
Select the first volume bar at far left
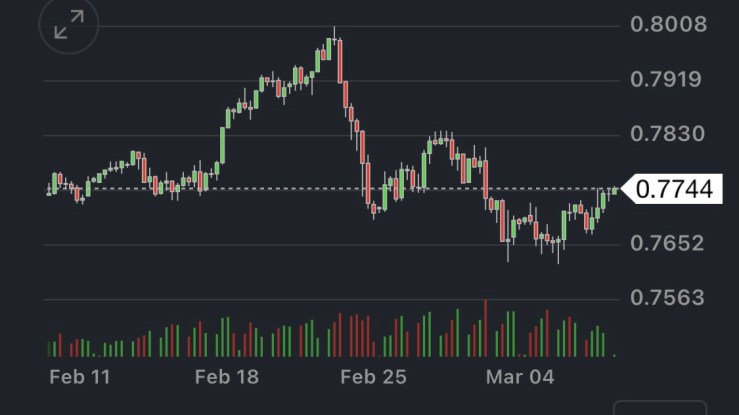tap(49, 349)
